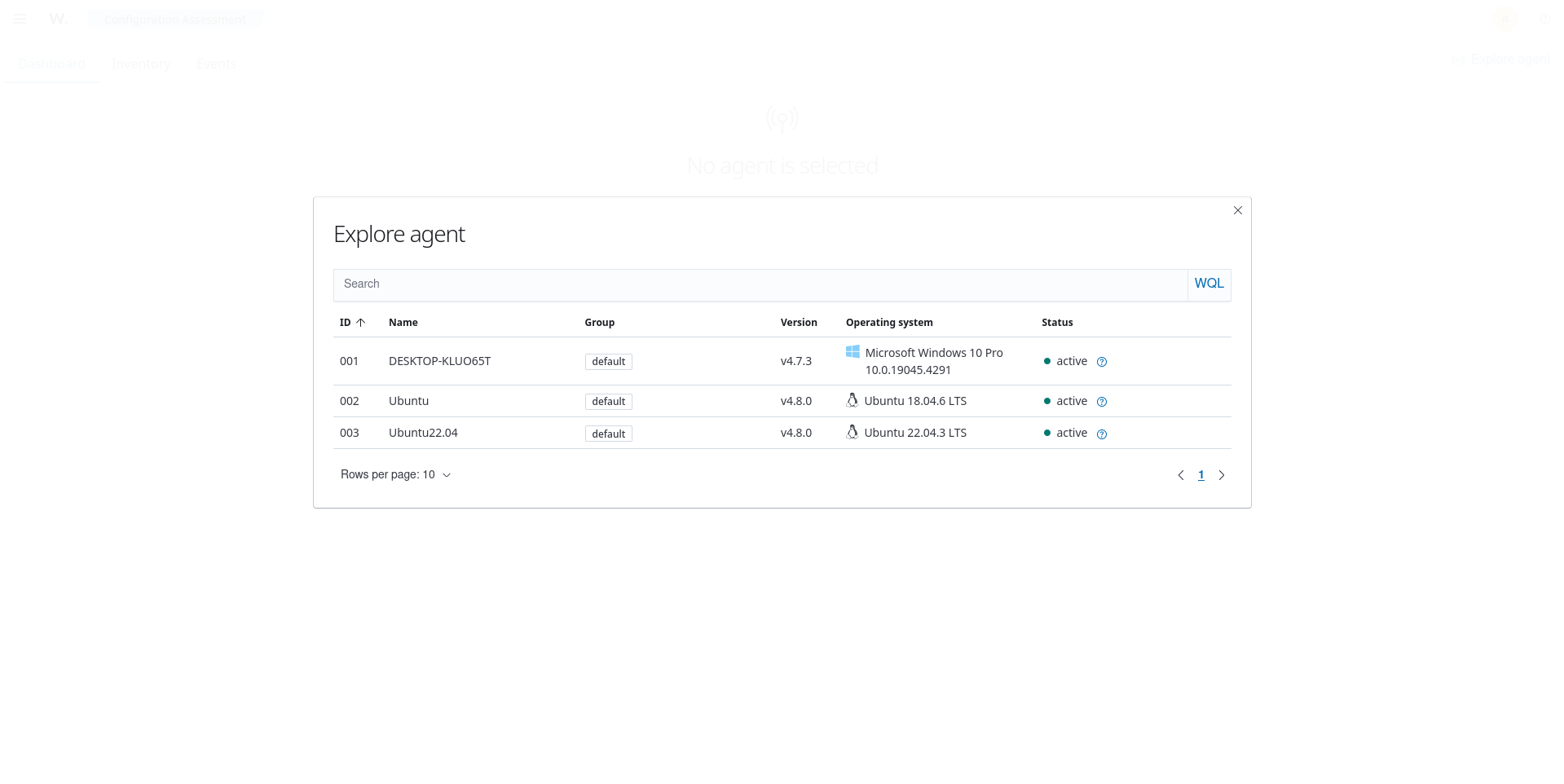Viewport: 1564px width, 784px height.
Task: Open the Rows per page dropdown
Action: [x=395, y=475]
